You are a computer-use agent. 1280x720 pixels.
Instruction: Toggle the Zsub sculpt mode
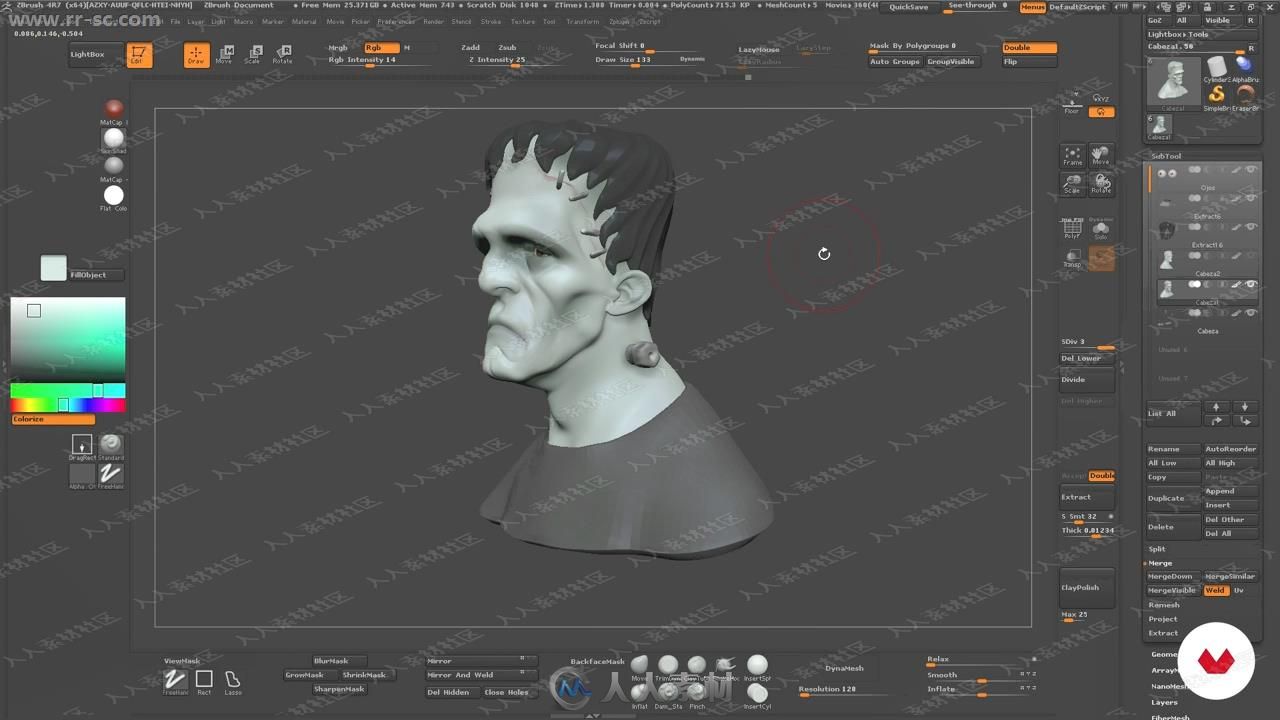point(508,47)
